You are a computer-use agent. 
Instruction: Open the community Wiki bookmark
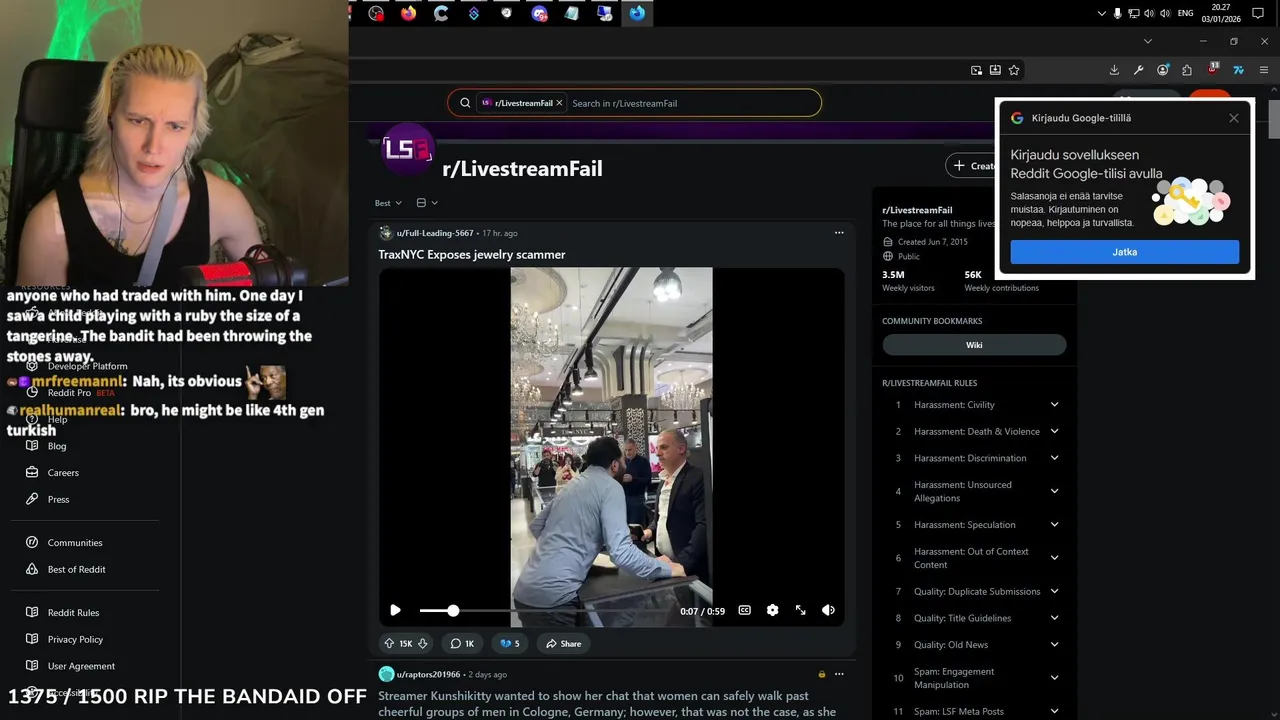(x=974, y=345)
